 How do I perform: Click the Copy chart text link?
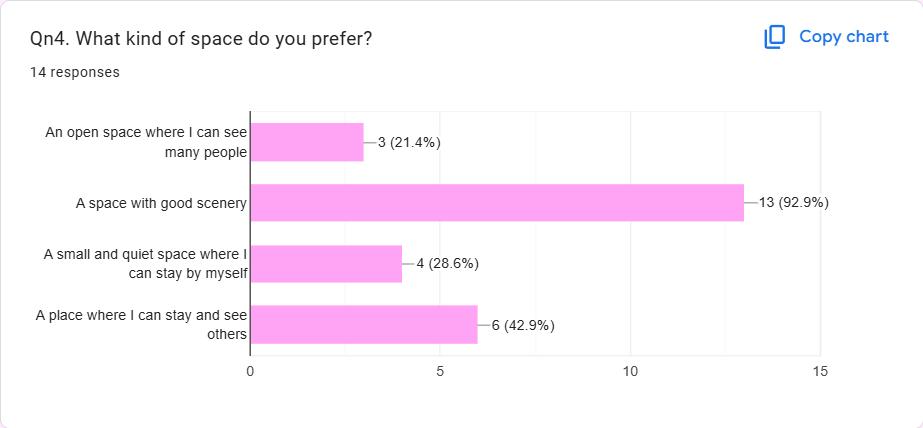[x=843, y=37]
